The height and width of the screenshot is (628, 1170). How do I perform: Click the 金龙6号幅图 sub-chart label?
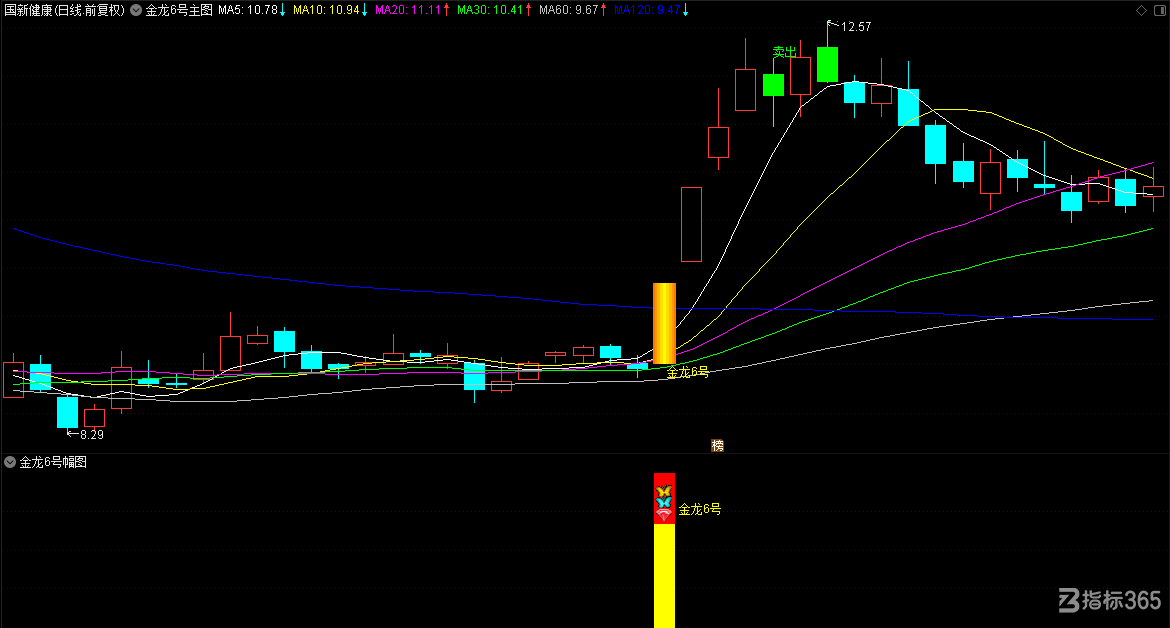[53, 462]
